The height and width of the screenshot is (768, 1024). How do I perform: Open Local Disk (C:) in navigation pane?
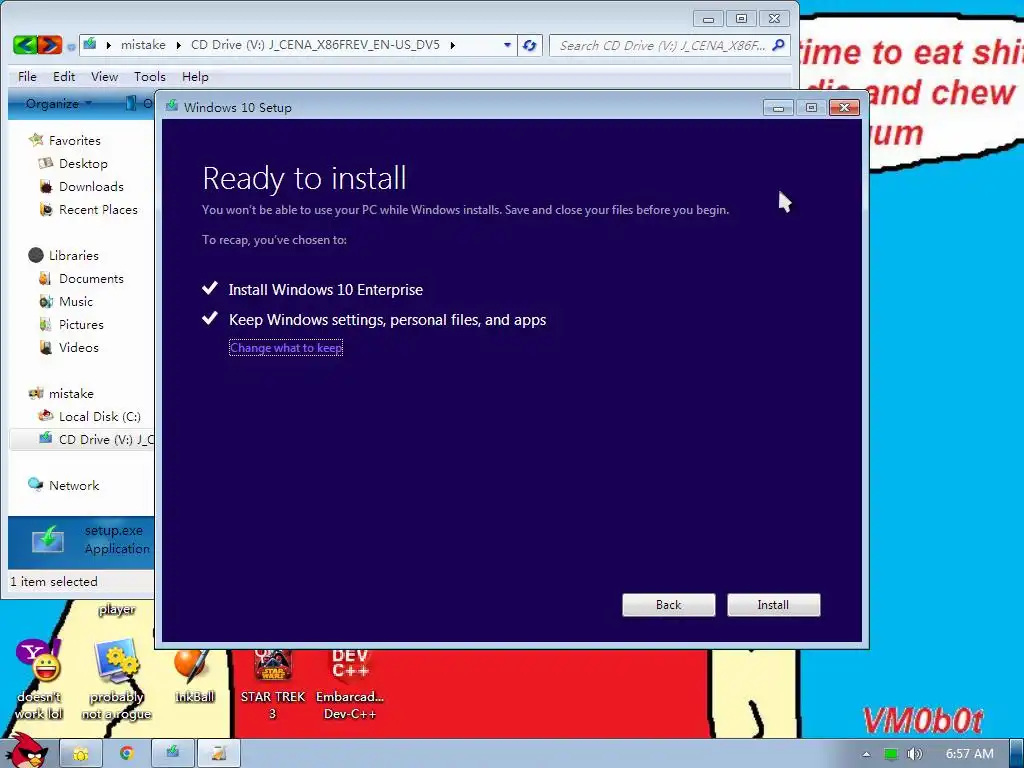coord(99,416)
